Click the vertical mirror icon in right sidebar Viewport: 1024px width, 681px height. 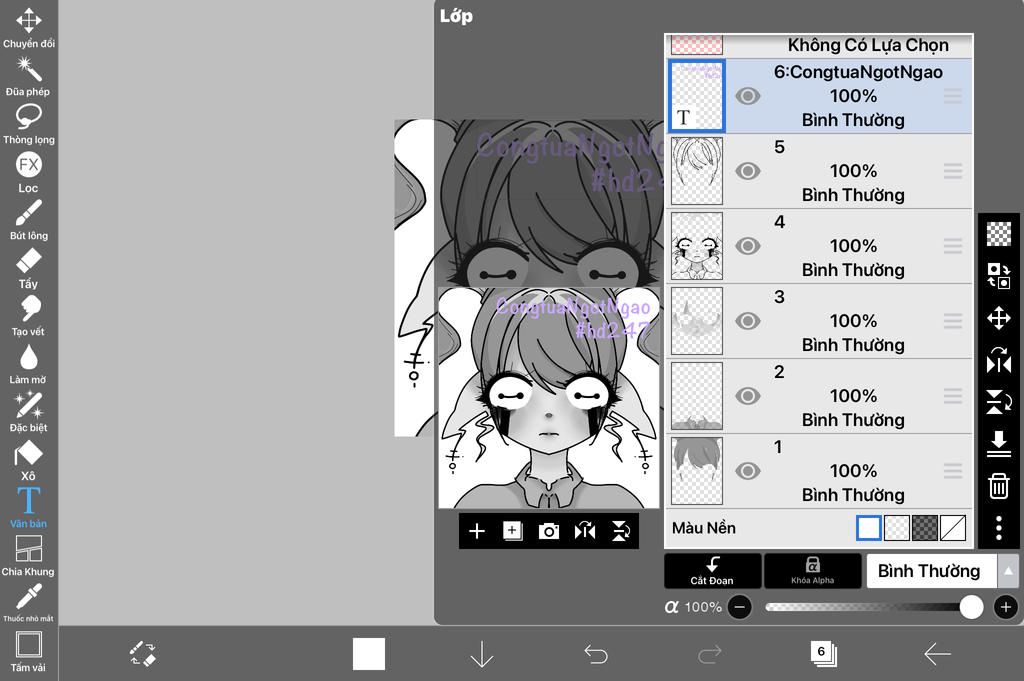pos(999,402)
